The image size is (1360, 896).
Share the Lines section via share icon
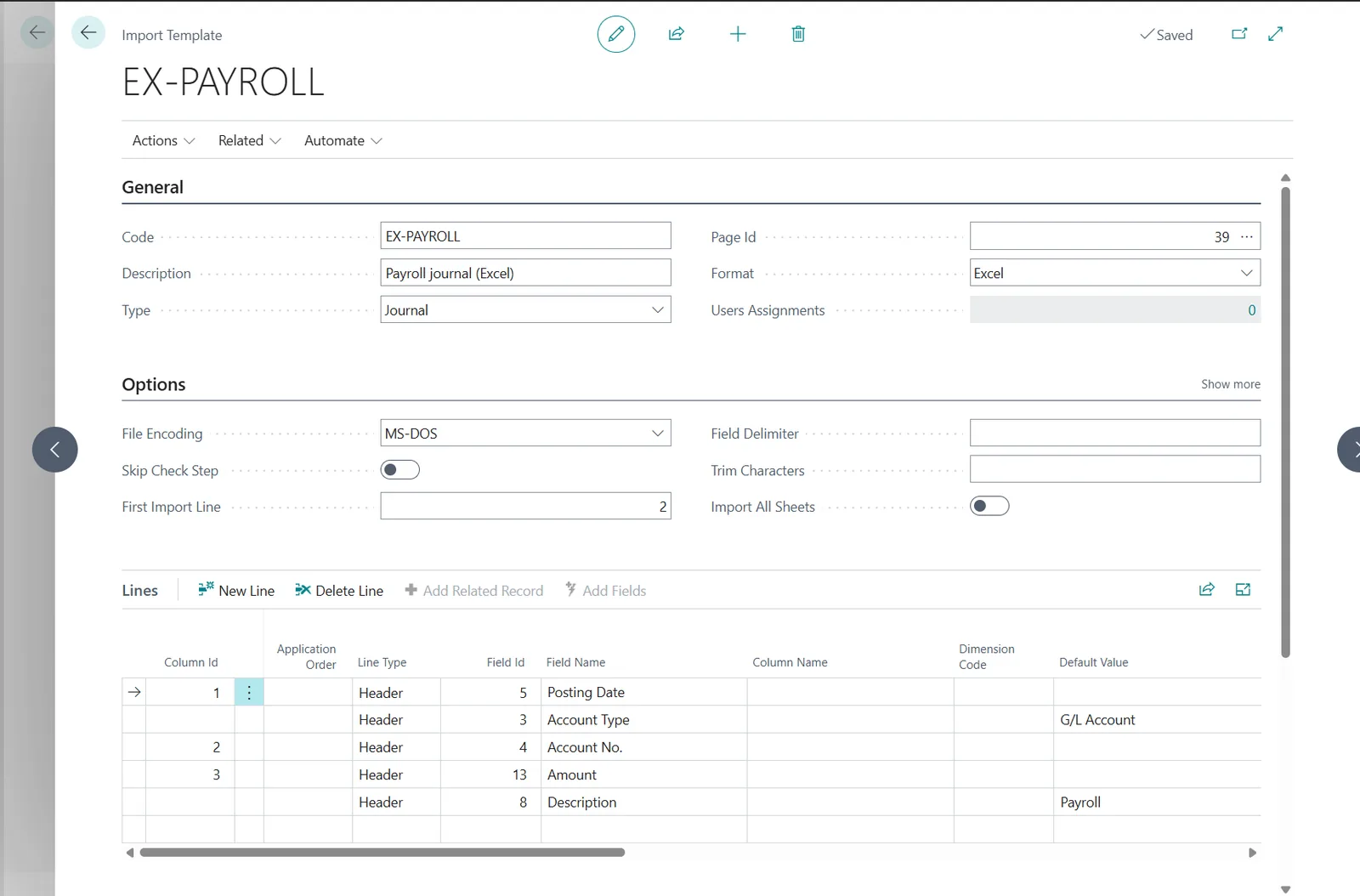coord(1207,590)
